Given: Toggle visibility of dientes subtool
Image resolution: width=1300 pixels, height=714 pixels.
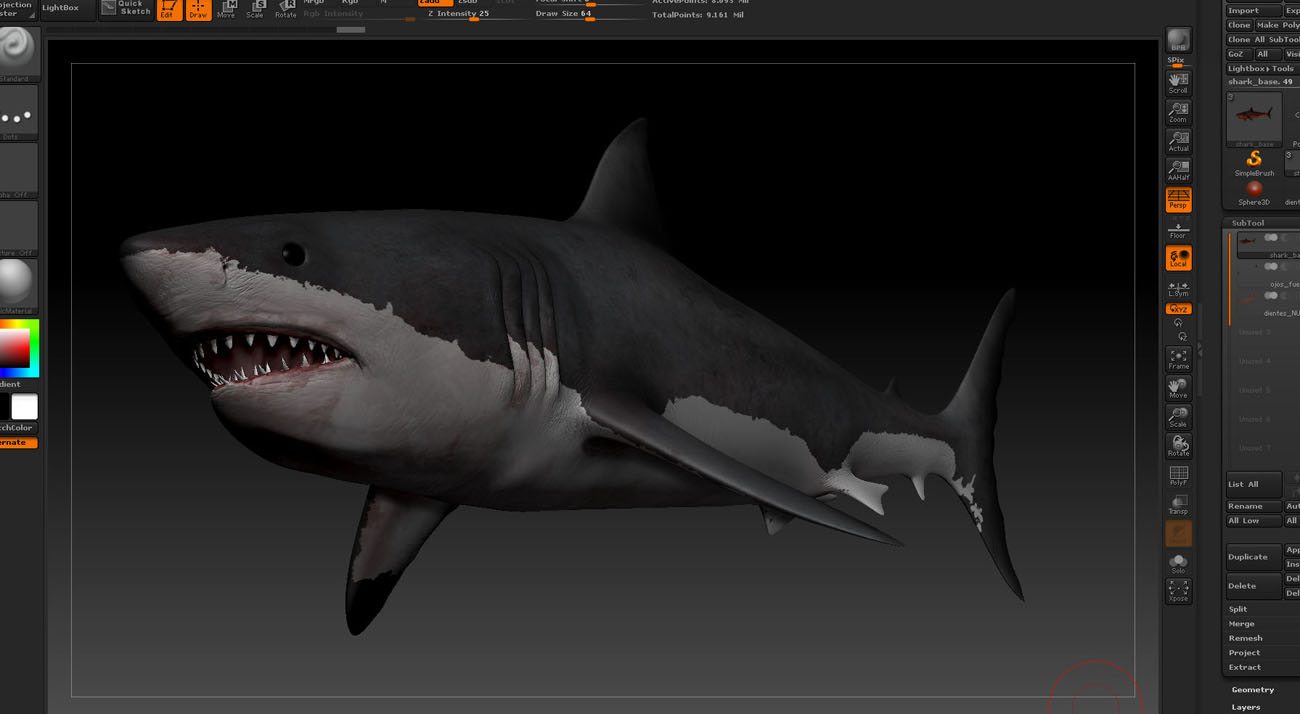Looking at the screenshot, I should pyautogui.click(x=1271, y=295).
